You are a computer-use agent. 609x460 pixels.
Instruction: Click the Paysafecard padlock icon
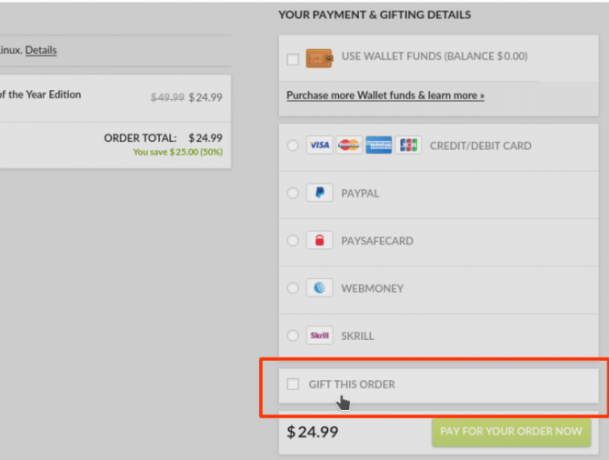click(x=319, y=240)
